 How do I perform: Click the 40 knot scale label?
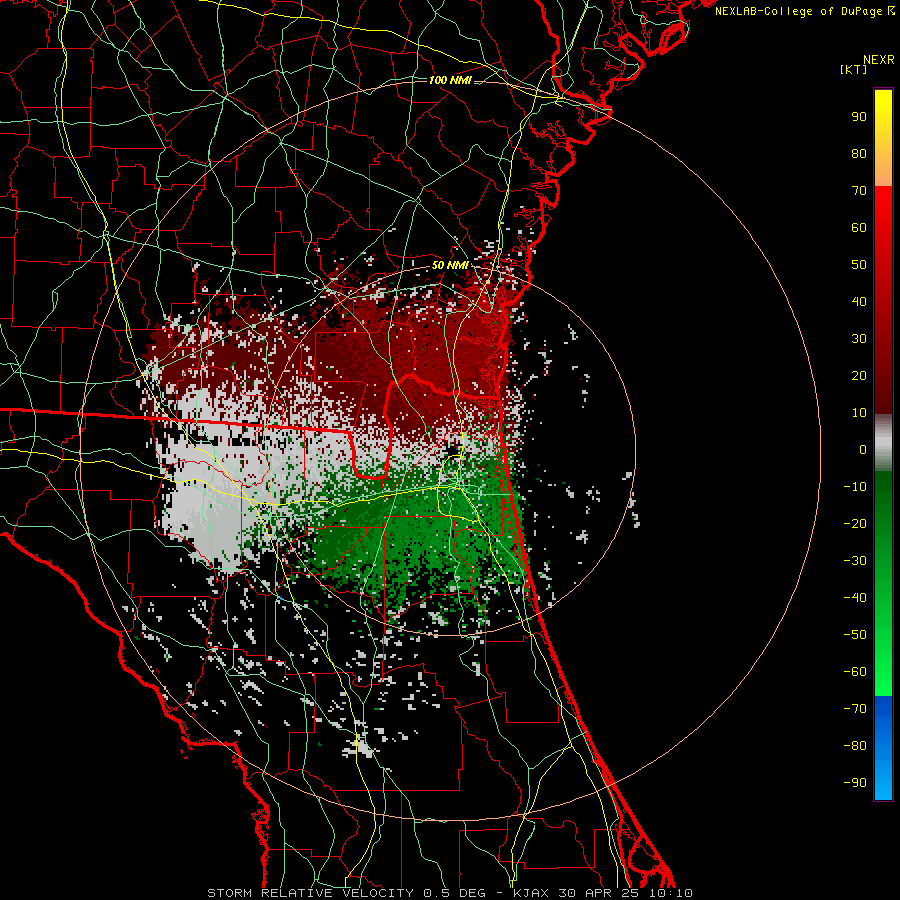pos(859,302)
